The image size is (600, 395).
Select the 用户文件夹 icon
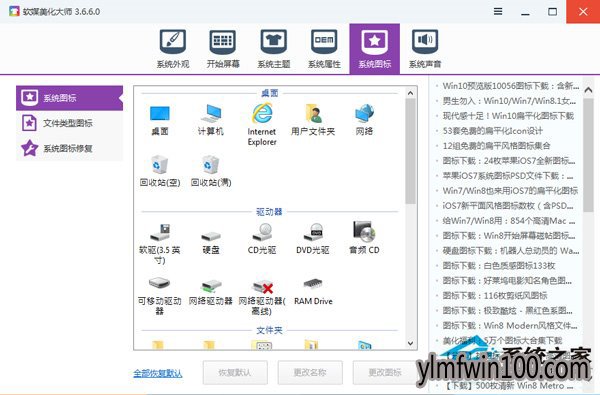tap(313, 119)
